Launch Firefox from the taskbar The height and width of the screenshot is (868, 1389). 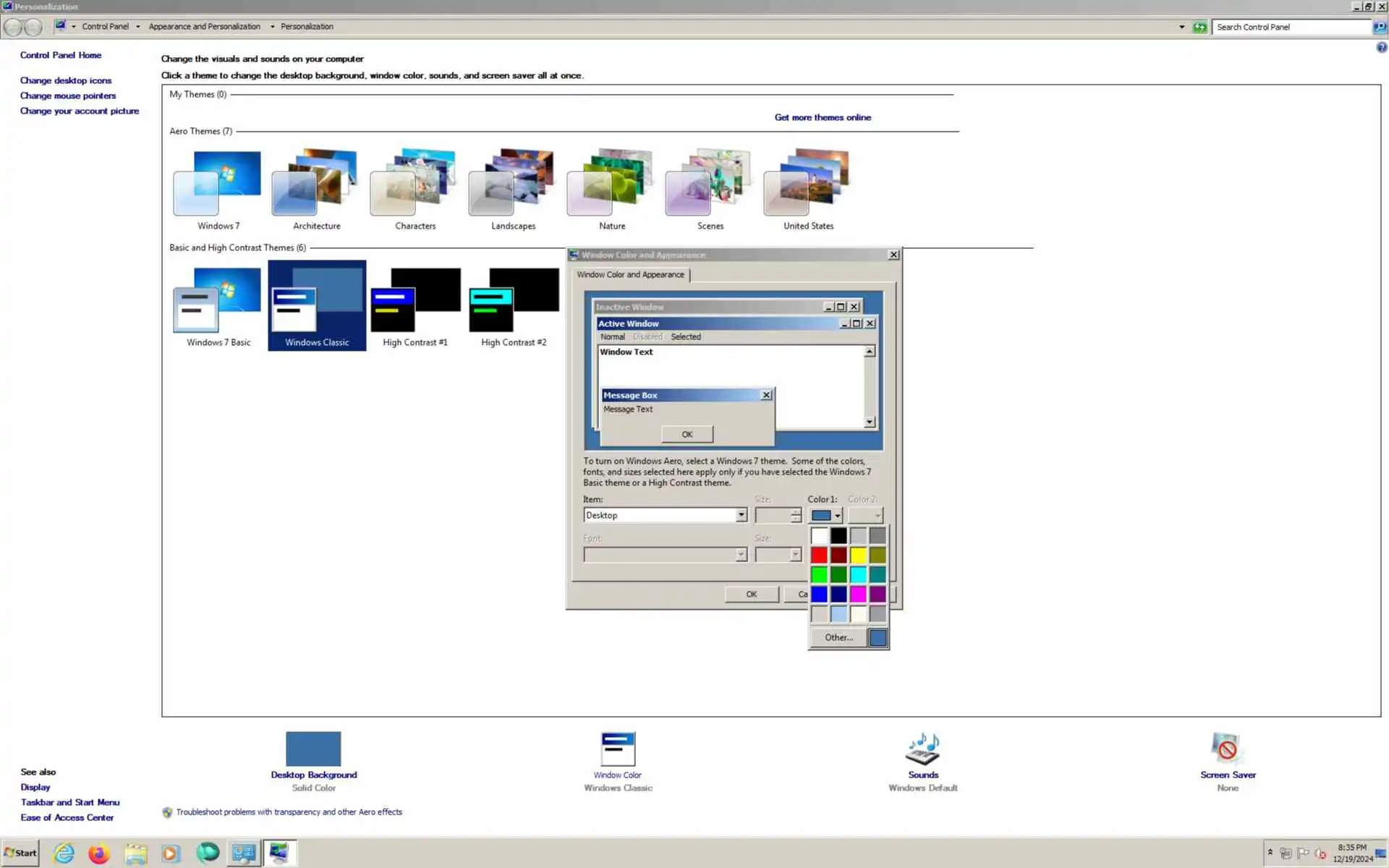pos(99,854)
